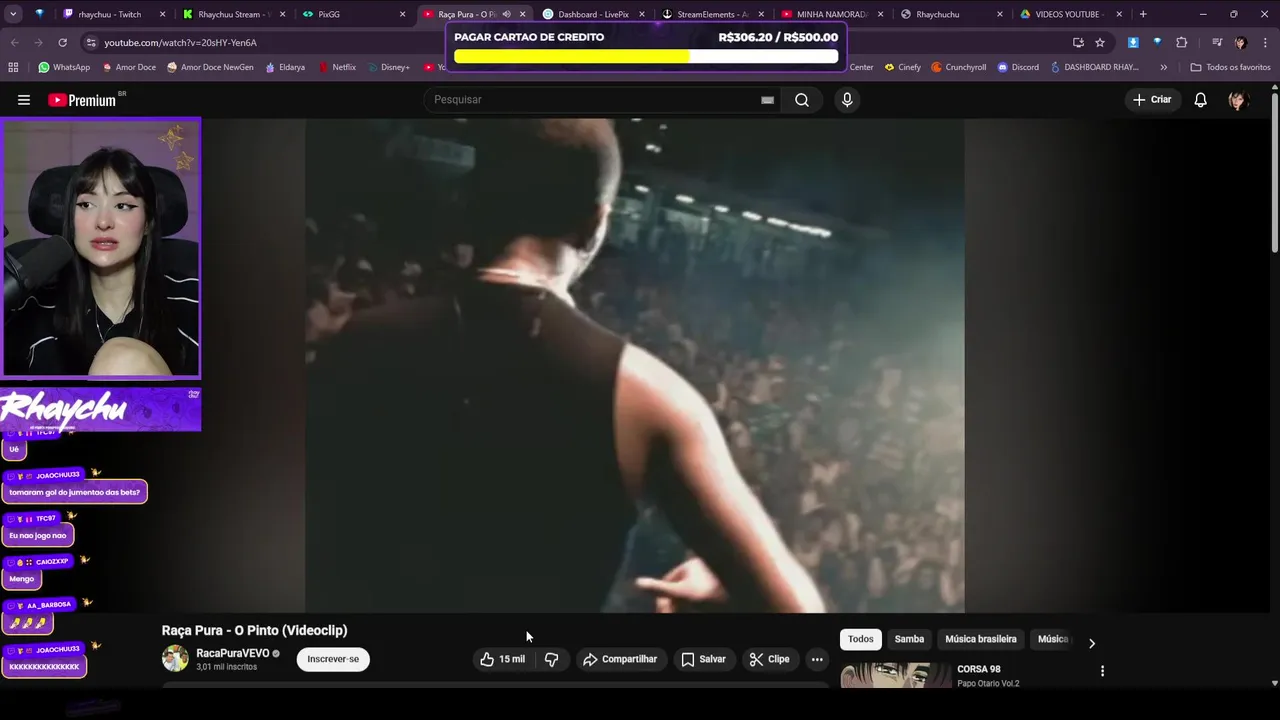Open RacaPuraVEVO channel avatar
This screenshot has height=720, width=1280.
tap(175, 658)
